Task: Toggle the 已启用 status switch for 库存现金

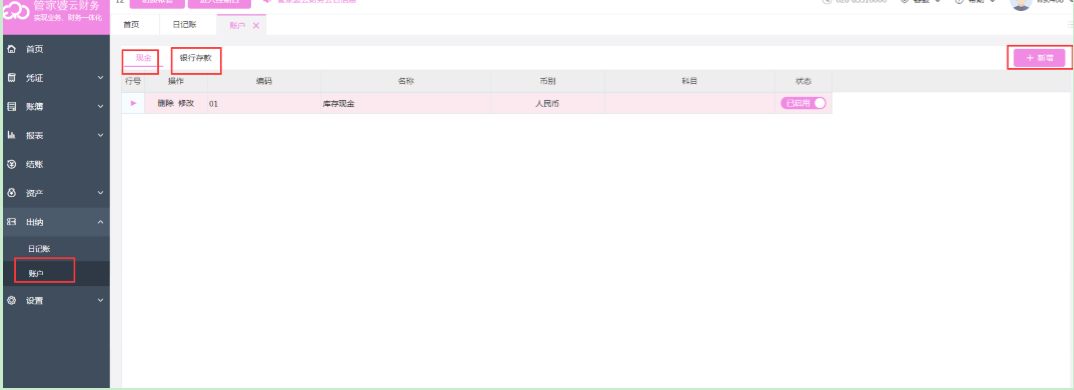Action: click(803, 103)
